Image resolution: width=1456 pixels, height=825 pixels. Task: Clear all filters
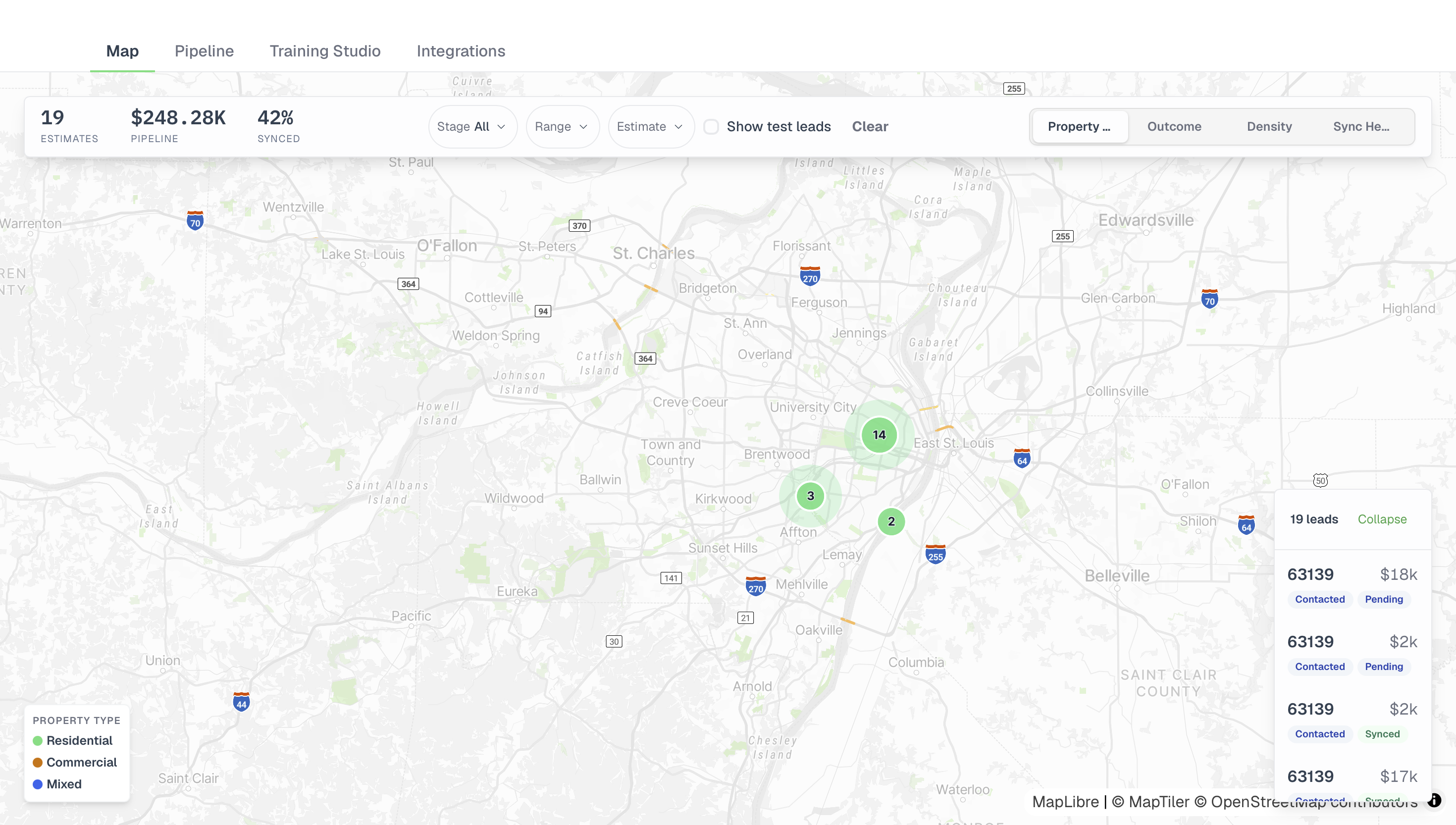pos(870,126)
